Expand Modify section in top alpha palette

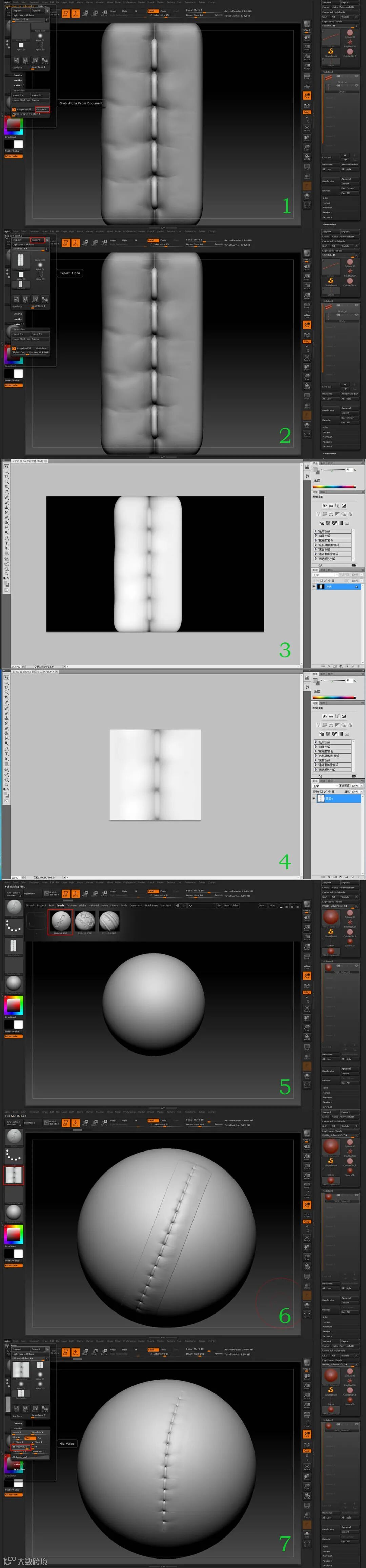(x=18, y=80)
